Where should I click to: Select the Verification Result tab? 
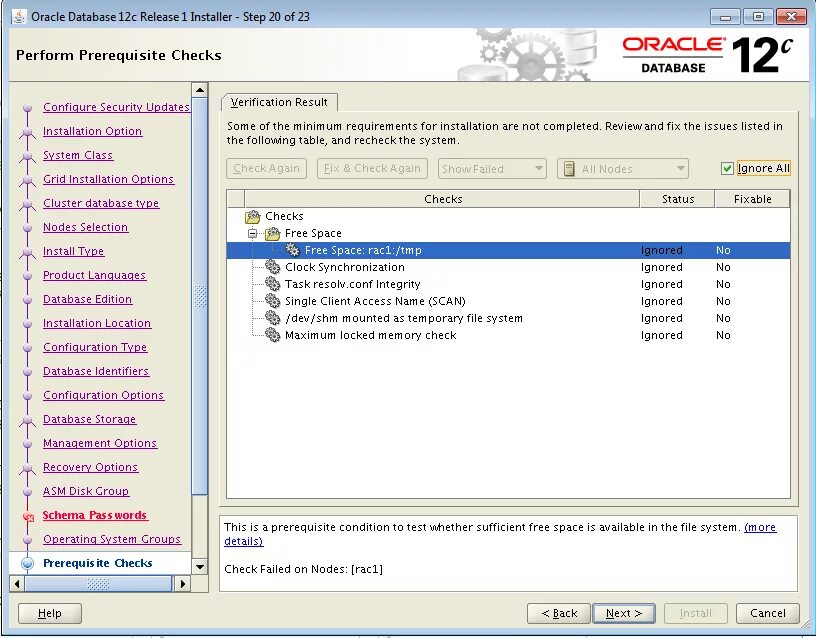tap(279, 102)
